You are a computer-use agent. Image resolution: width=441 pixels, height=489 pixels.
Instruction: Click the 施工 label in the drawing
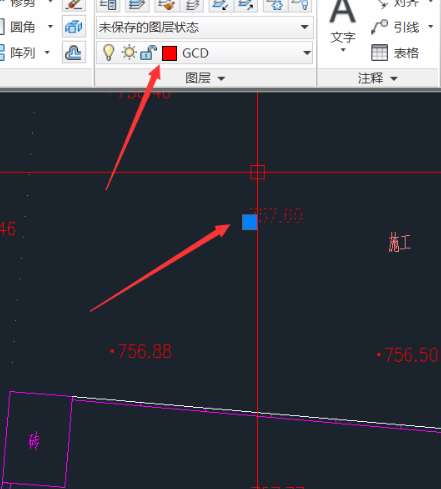coord(399,242)
